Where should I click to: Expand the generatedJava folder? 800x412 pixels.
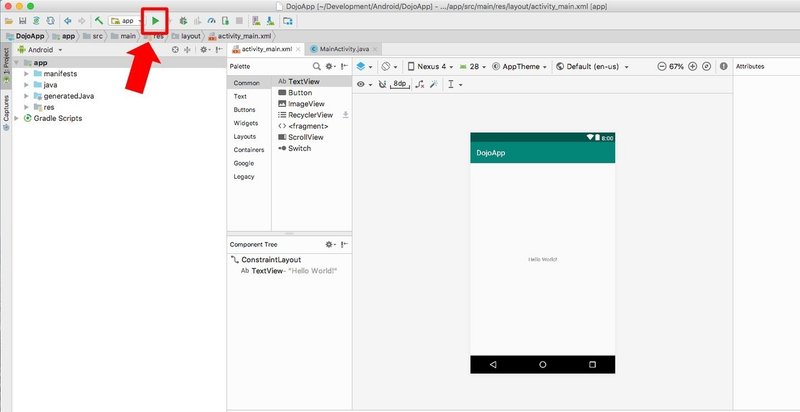point(27,96)
